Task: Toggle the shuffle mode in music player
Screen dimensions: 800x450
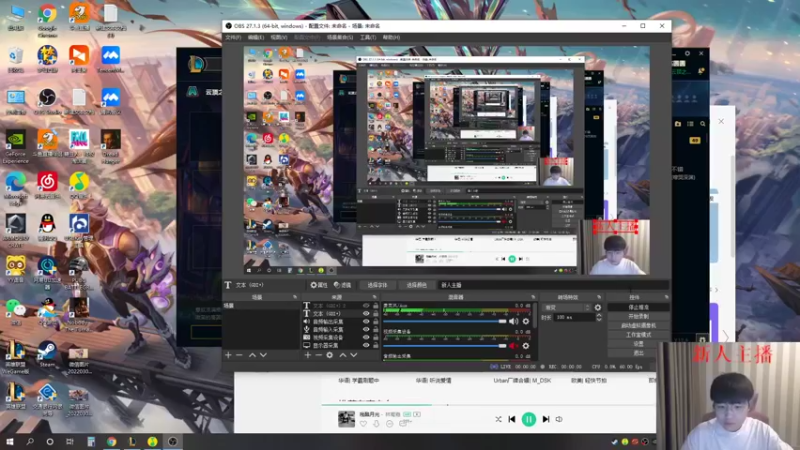Action: coord(498,419)
